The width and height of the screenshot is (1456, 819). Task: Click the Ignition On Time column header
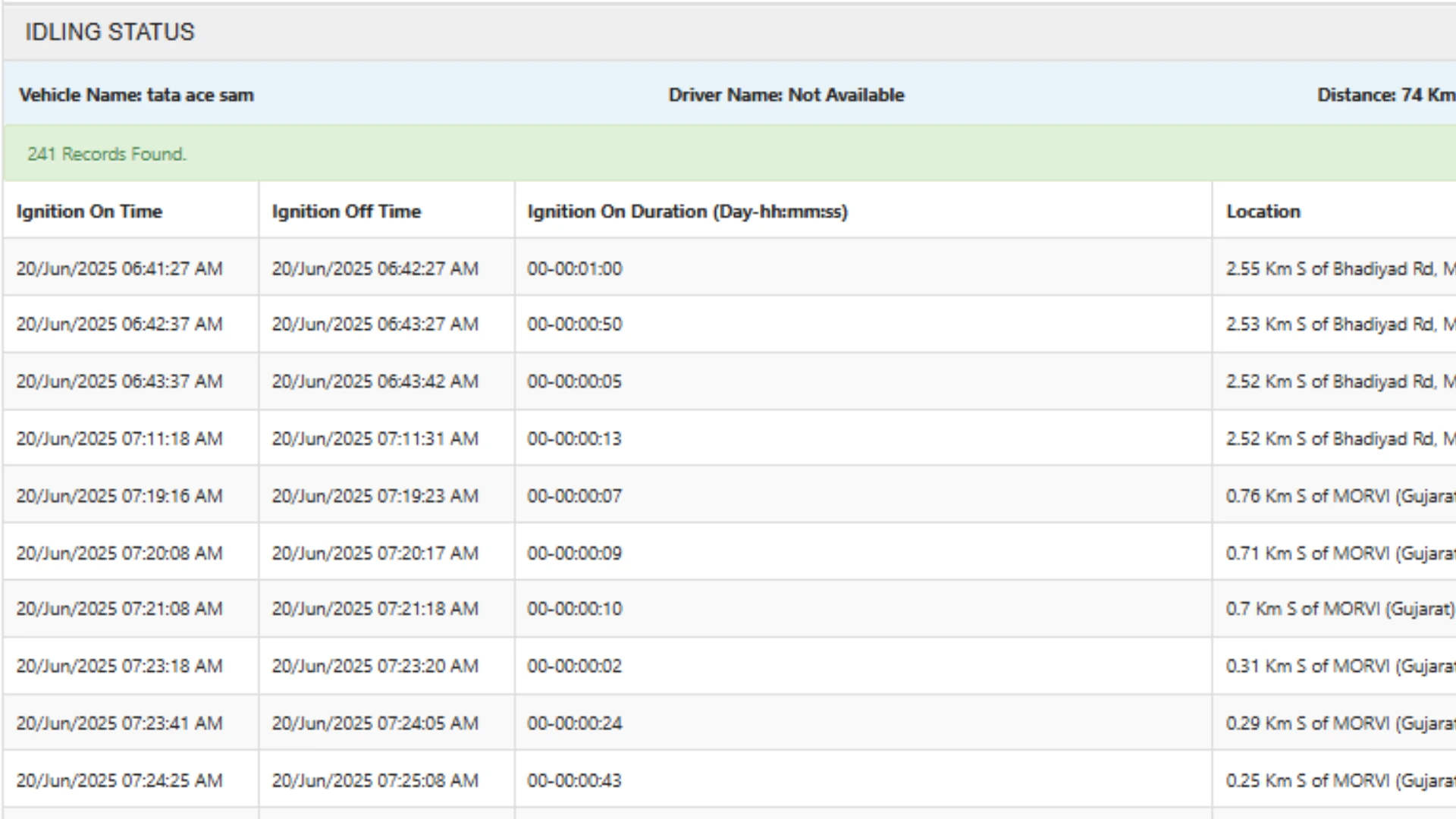89,212
